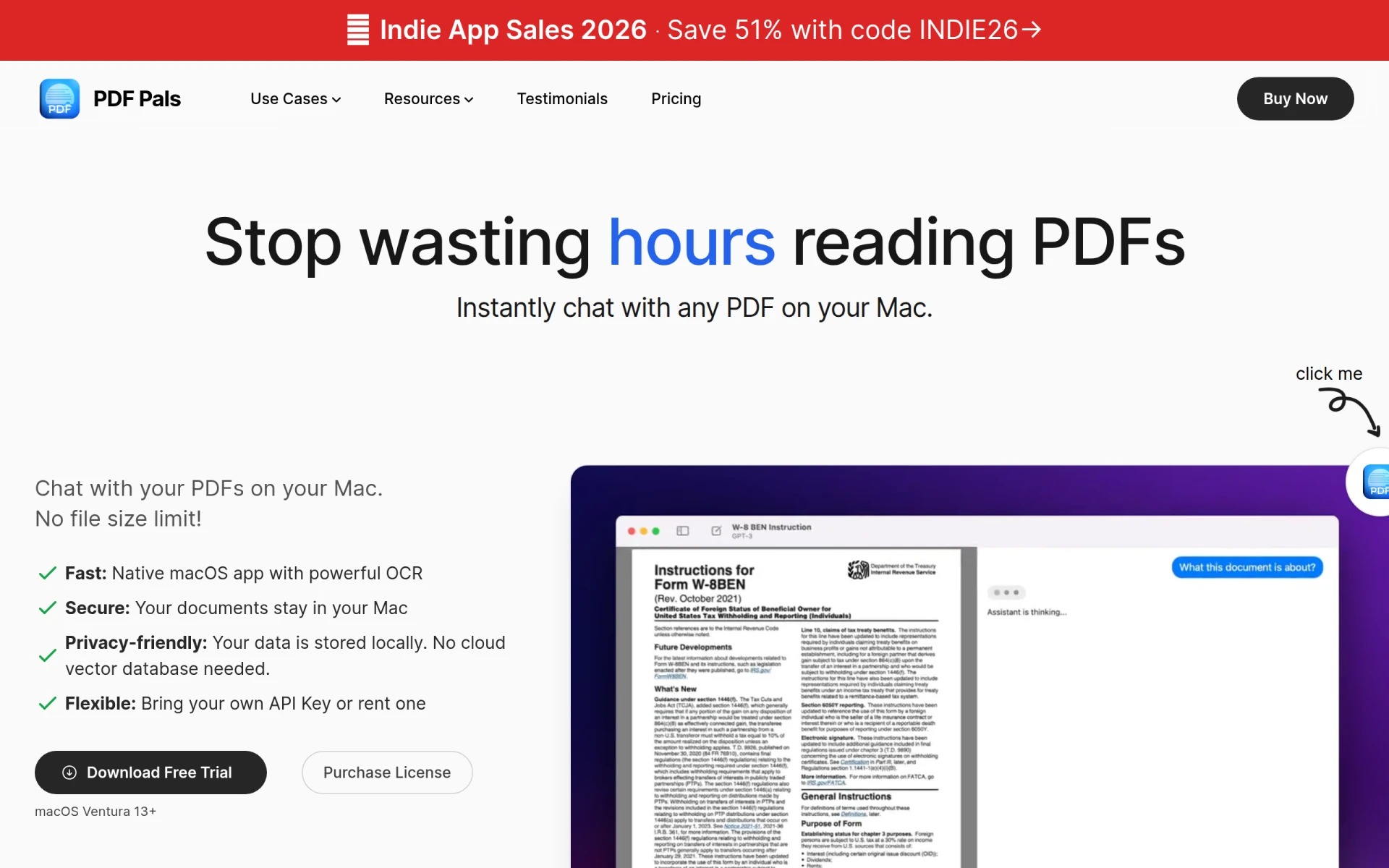This screenshot has width=1389, height=868.
Task: Download the free trial
Action: 150,772
